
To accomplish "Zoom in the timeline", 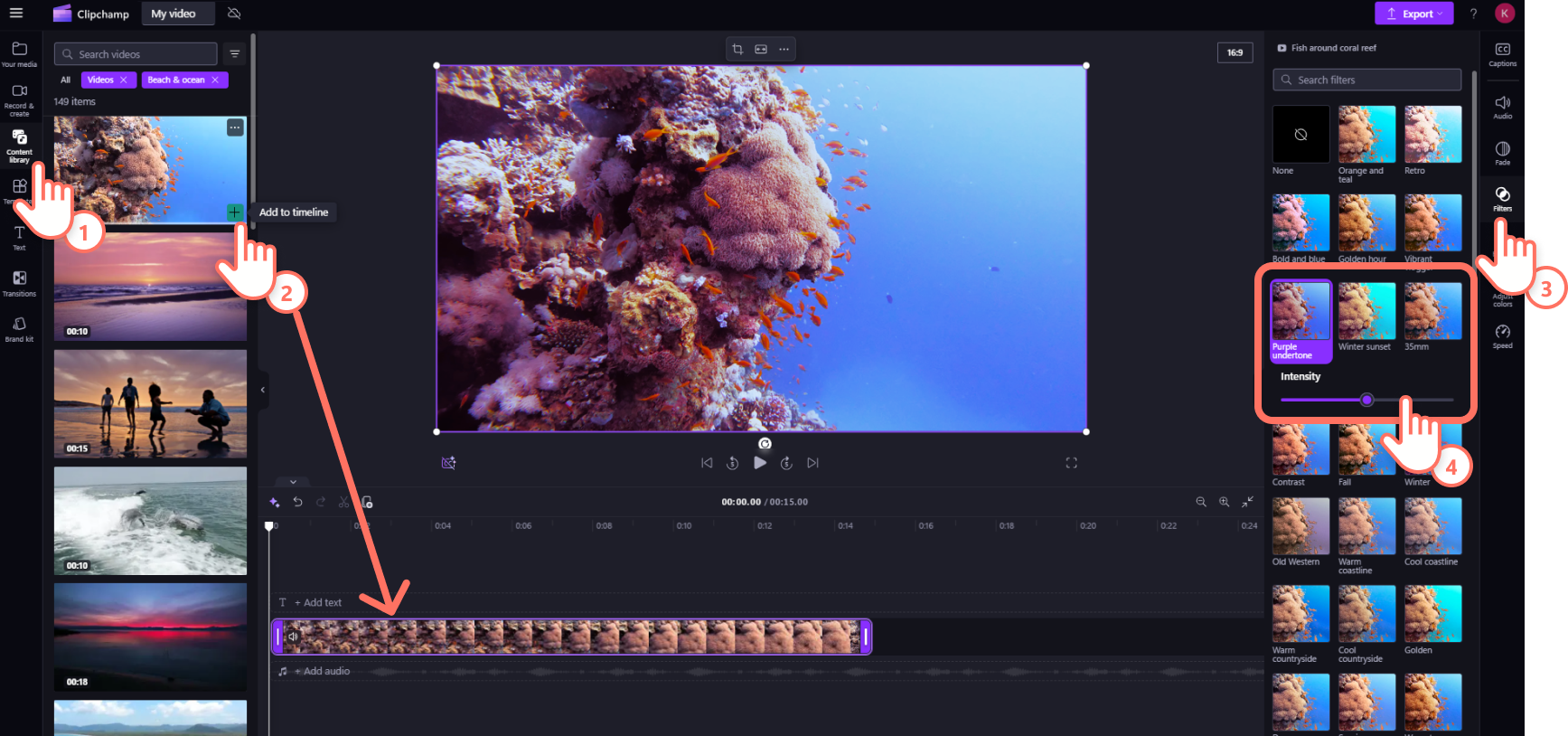I will point(1224,502).
